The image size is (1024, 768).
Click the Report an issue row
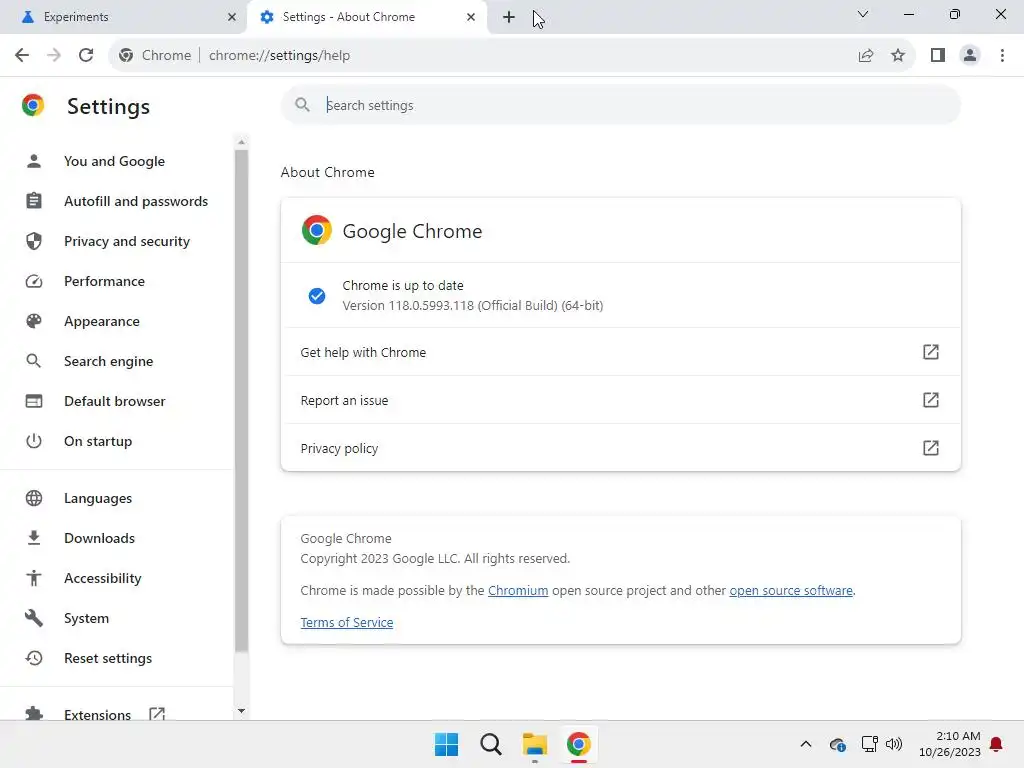tap(620, 400)
